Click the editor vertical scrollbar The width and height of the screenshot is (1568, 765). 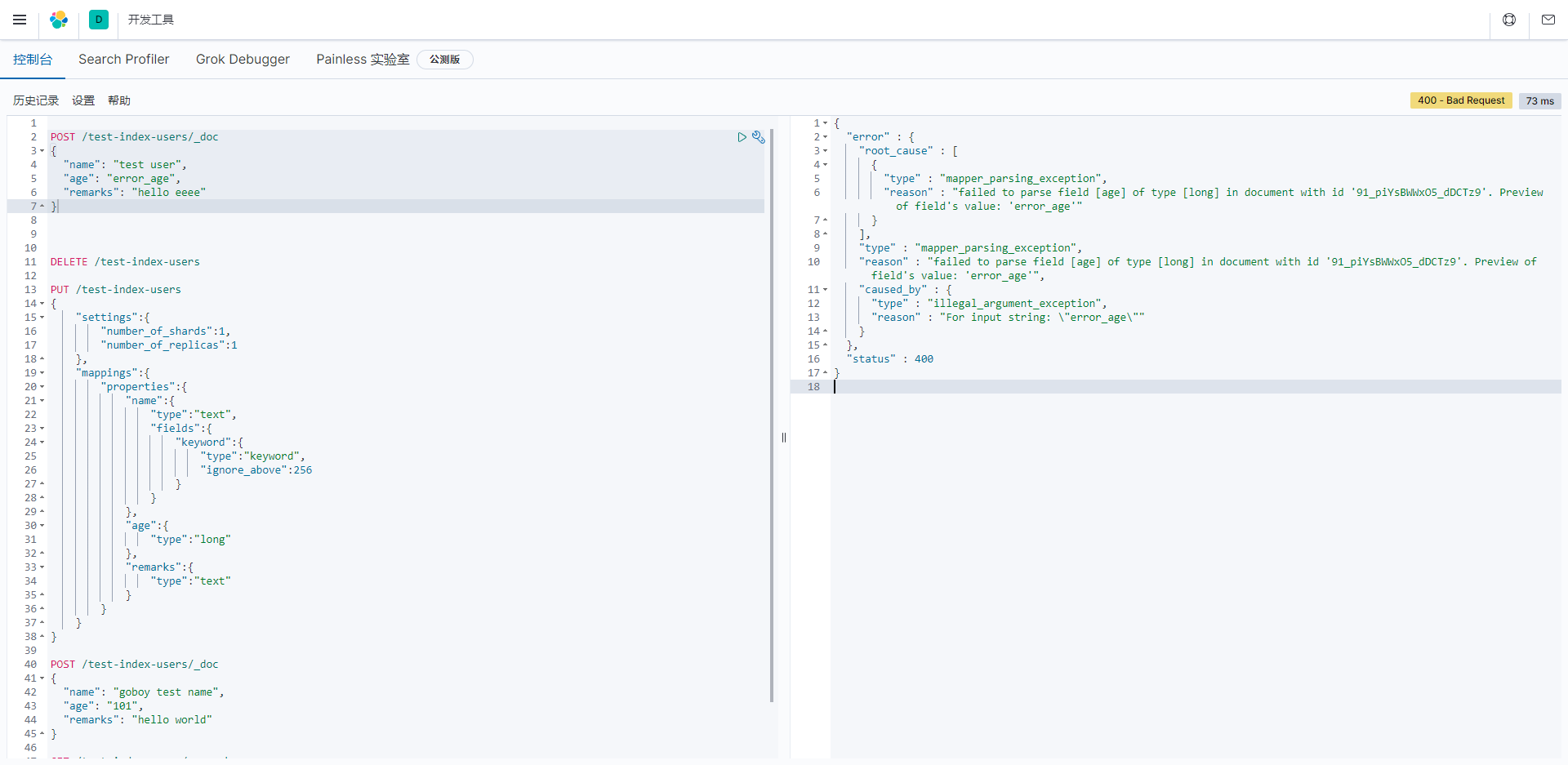[x=772, y=415]
